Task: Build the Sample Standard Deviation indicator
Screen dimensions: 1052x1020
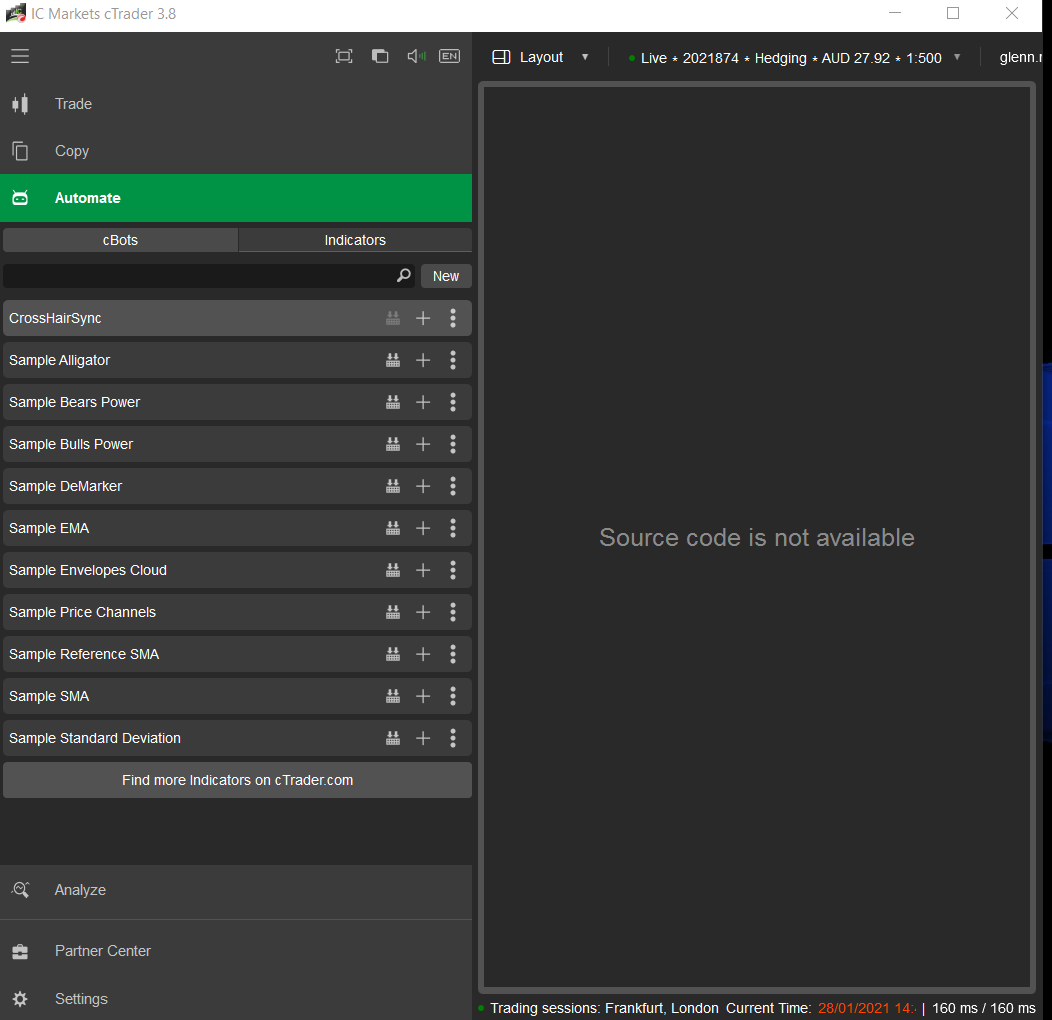Action: point(393,738)
